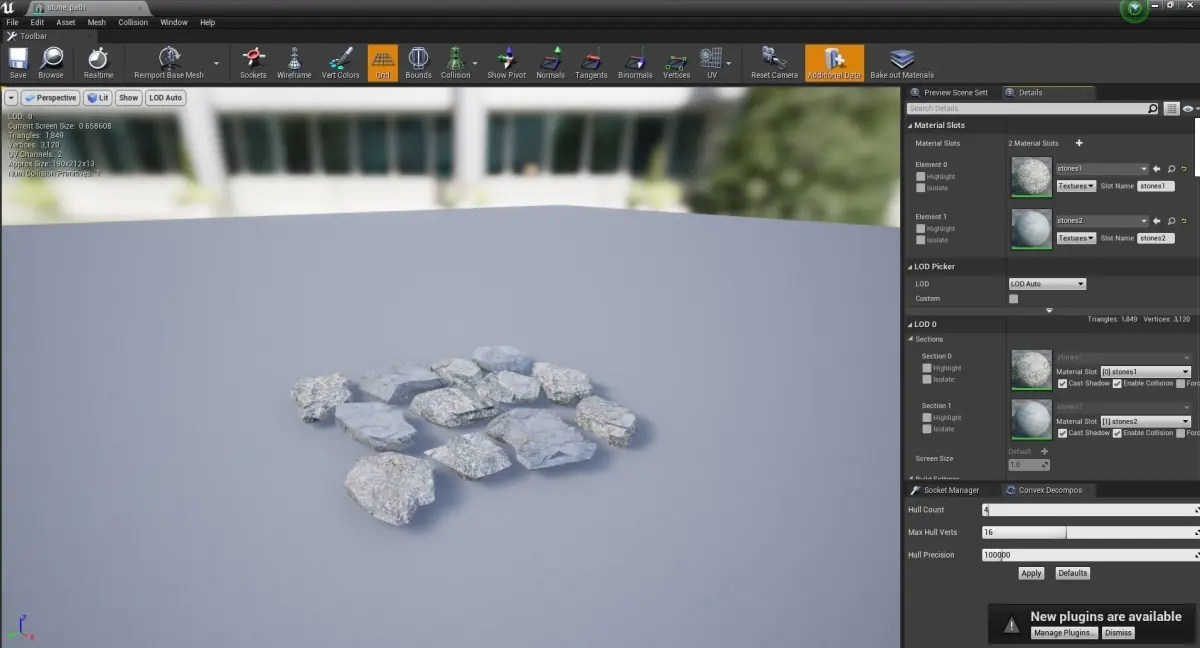Toggle Additional Data display

pos(834,63)
